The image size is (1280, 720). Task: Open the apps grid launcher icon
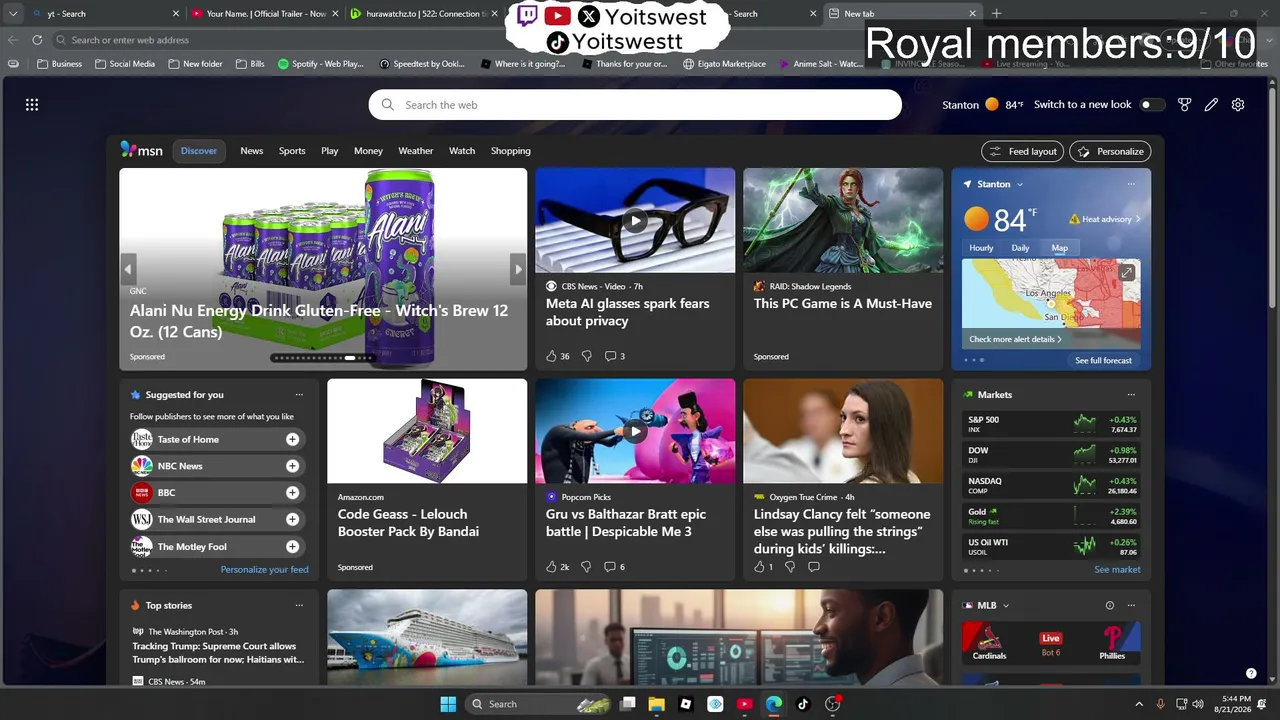tap(32, 105)
